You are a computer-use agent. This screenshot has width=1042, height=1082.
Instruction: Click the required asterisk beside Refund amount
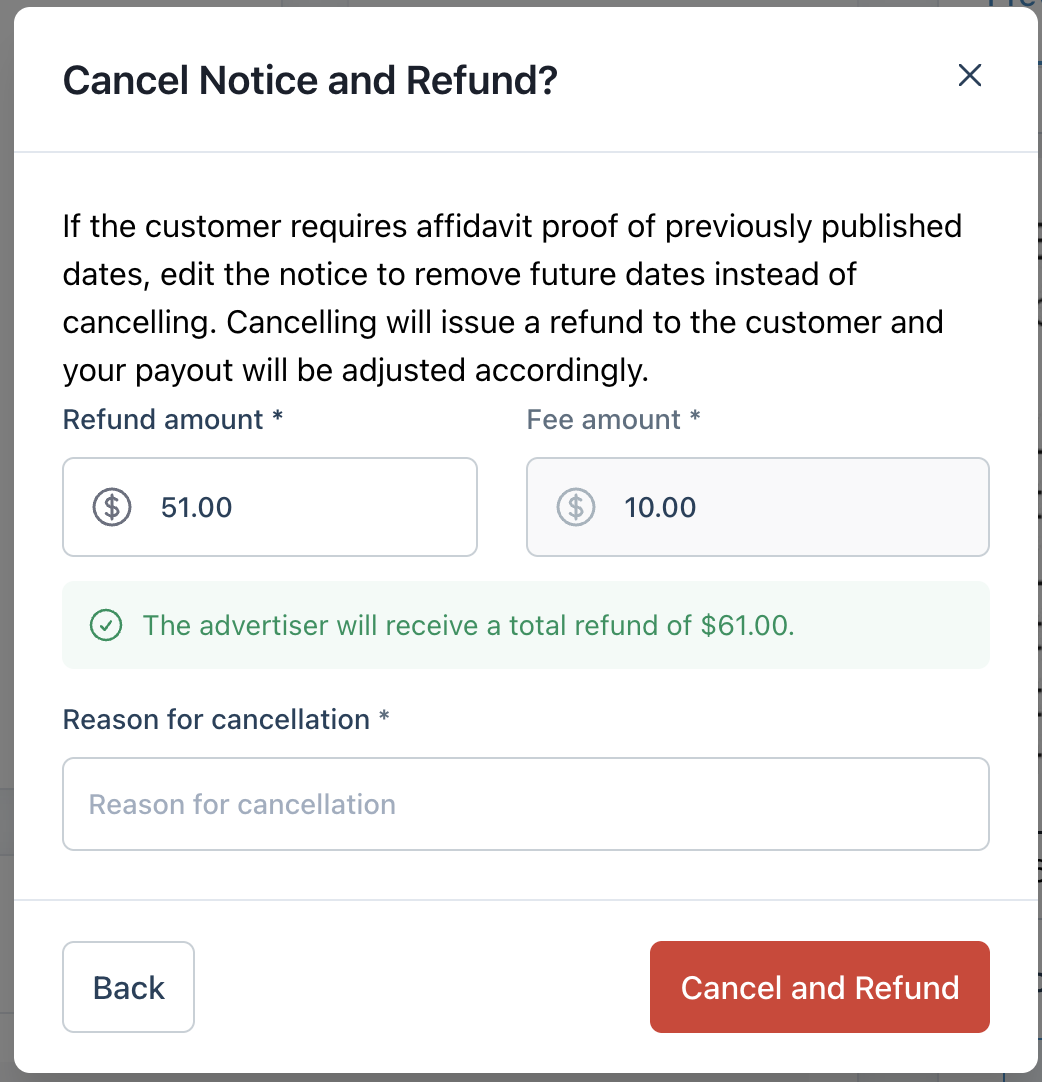(278, 419)
